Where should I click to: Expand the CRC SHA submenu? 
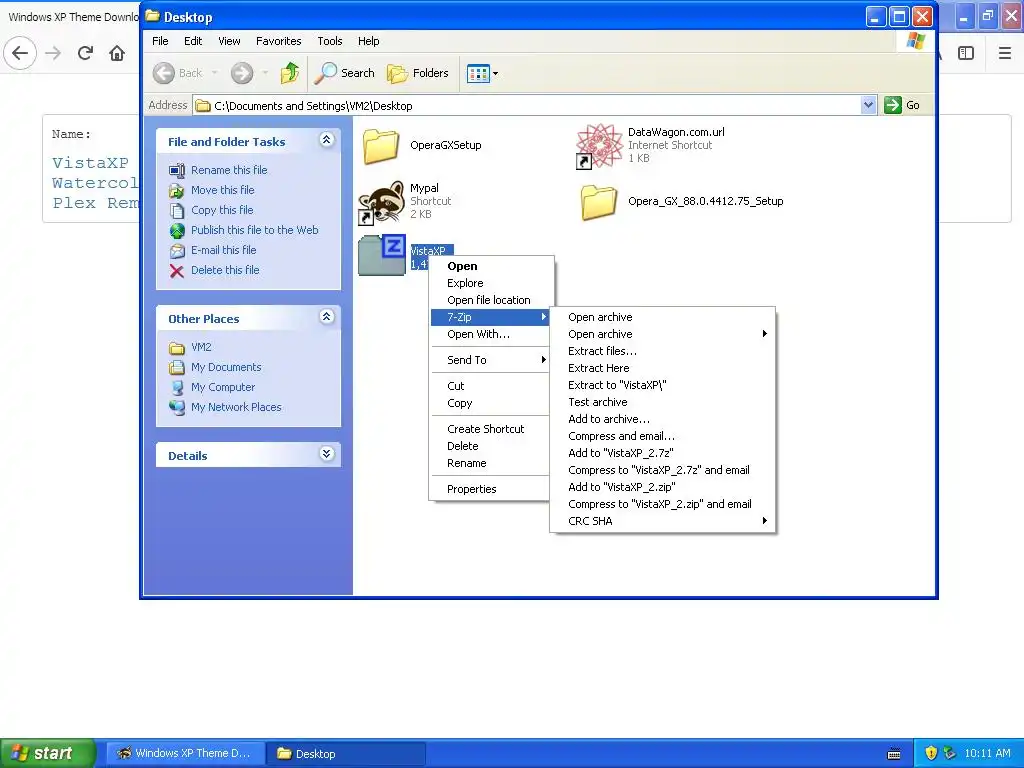coord(662,521)
